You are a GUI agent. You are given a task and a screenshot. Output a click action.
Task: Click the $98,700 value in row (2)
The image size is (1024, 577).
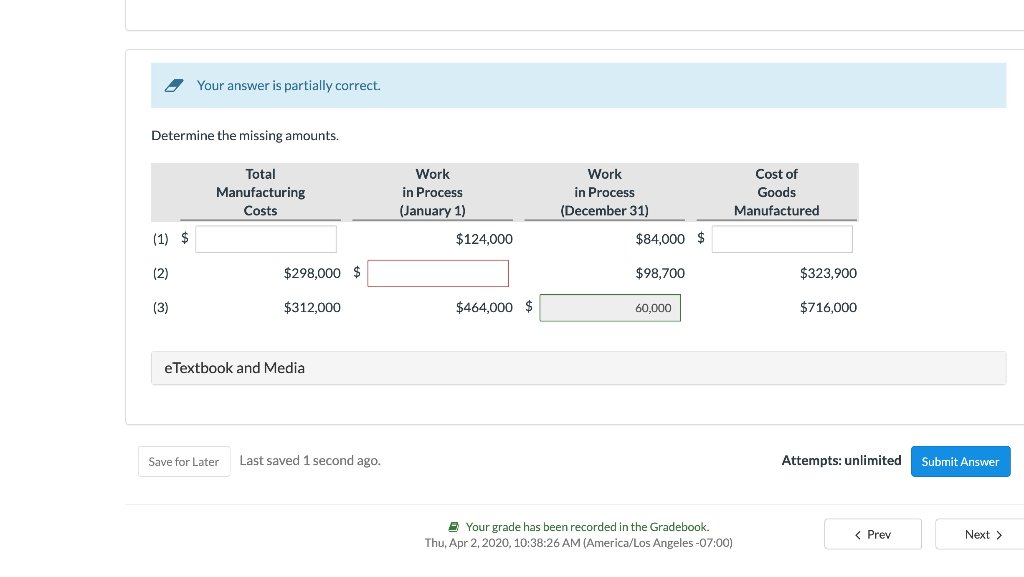[x=660, y=273]
